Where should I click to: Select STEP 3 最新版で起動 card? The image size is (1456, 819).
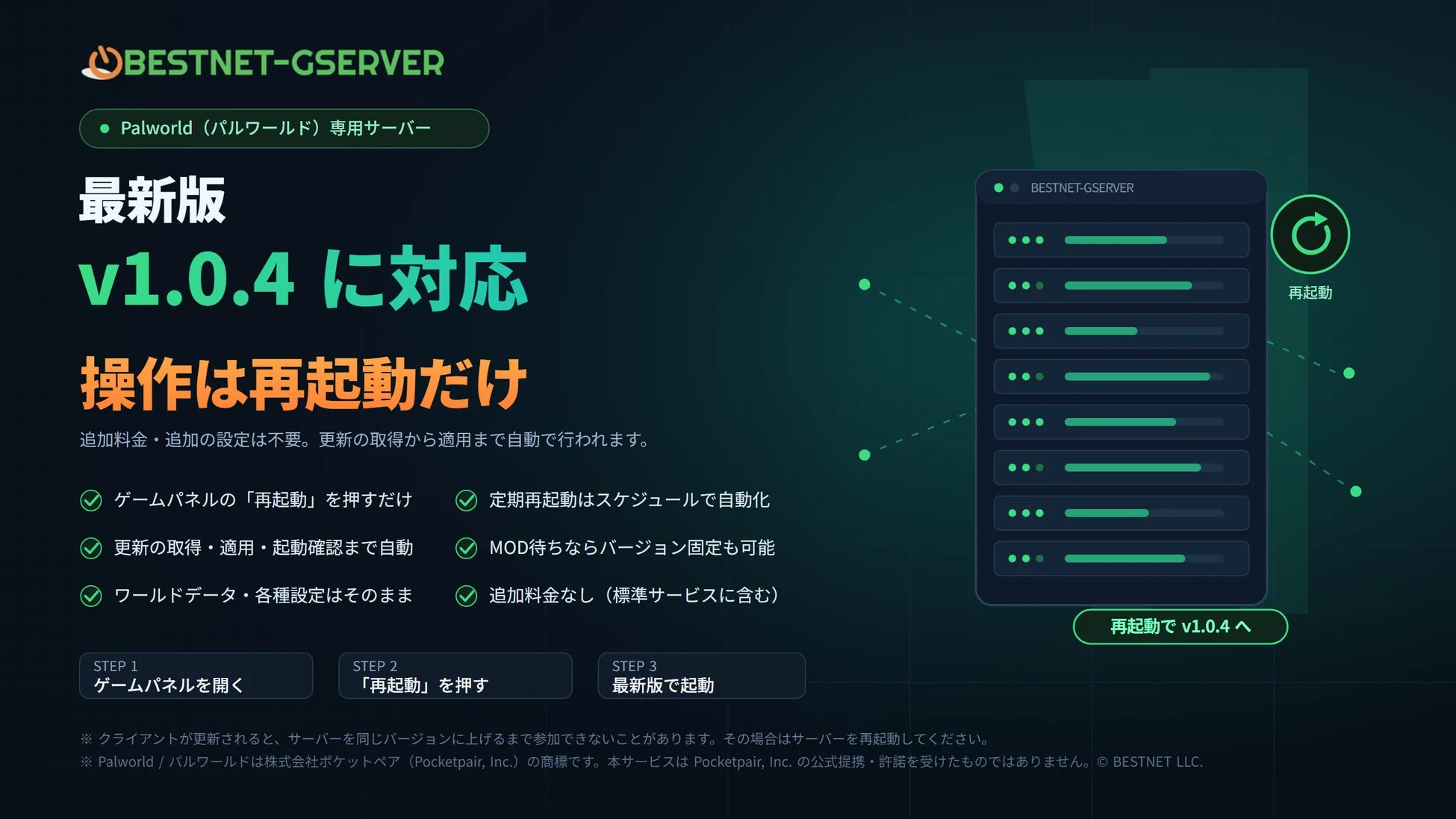(x=701, y=676)
